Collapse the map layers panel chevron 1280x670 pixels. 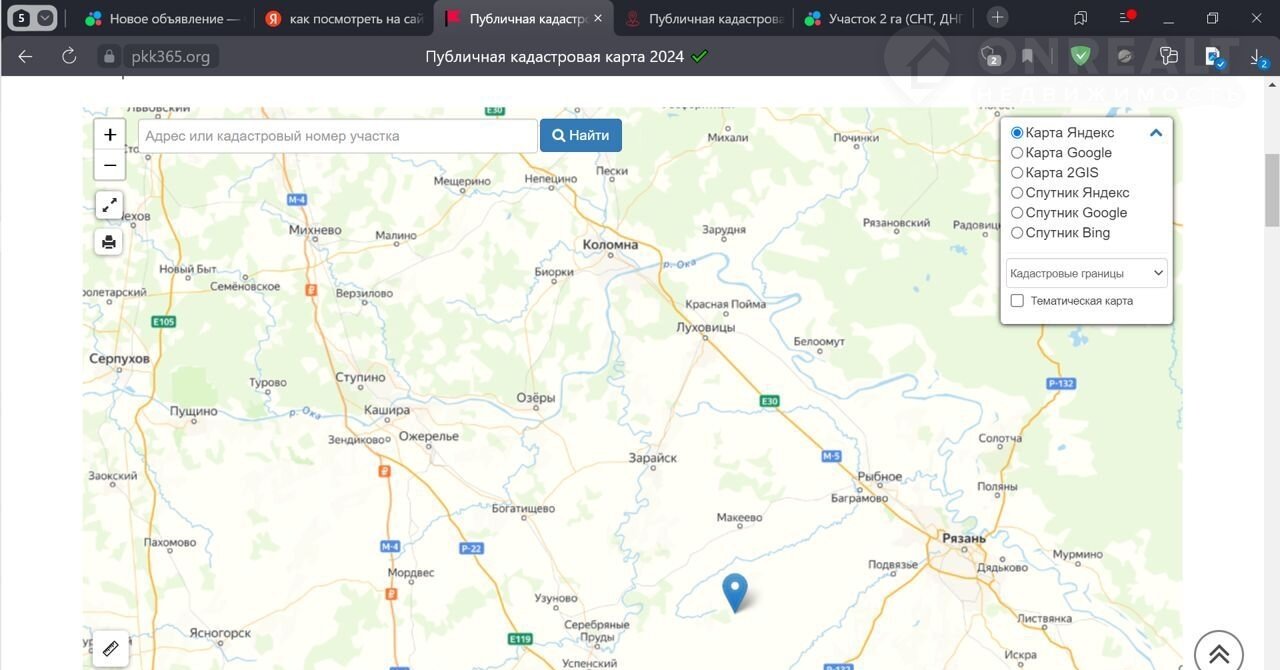[x=1156, y=133]
